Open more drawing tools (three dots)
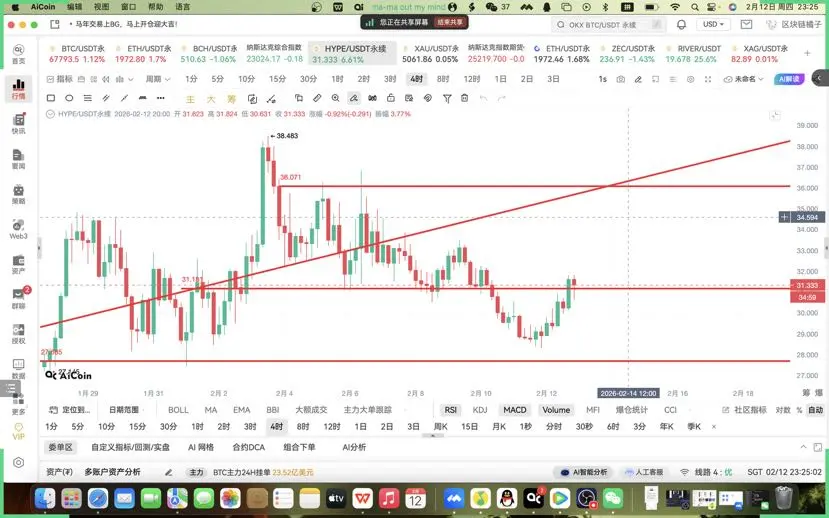829x518 pixels. (161, 98)
